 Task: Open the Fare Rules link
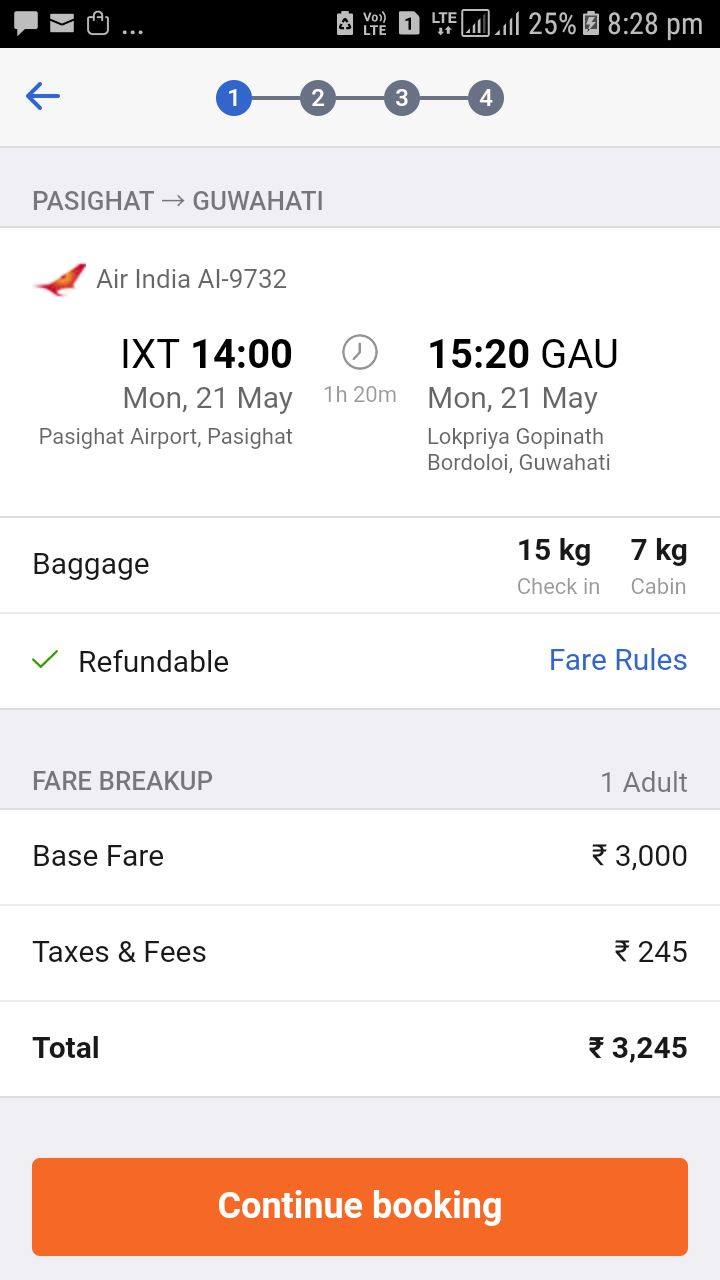click(618, 660)
